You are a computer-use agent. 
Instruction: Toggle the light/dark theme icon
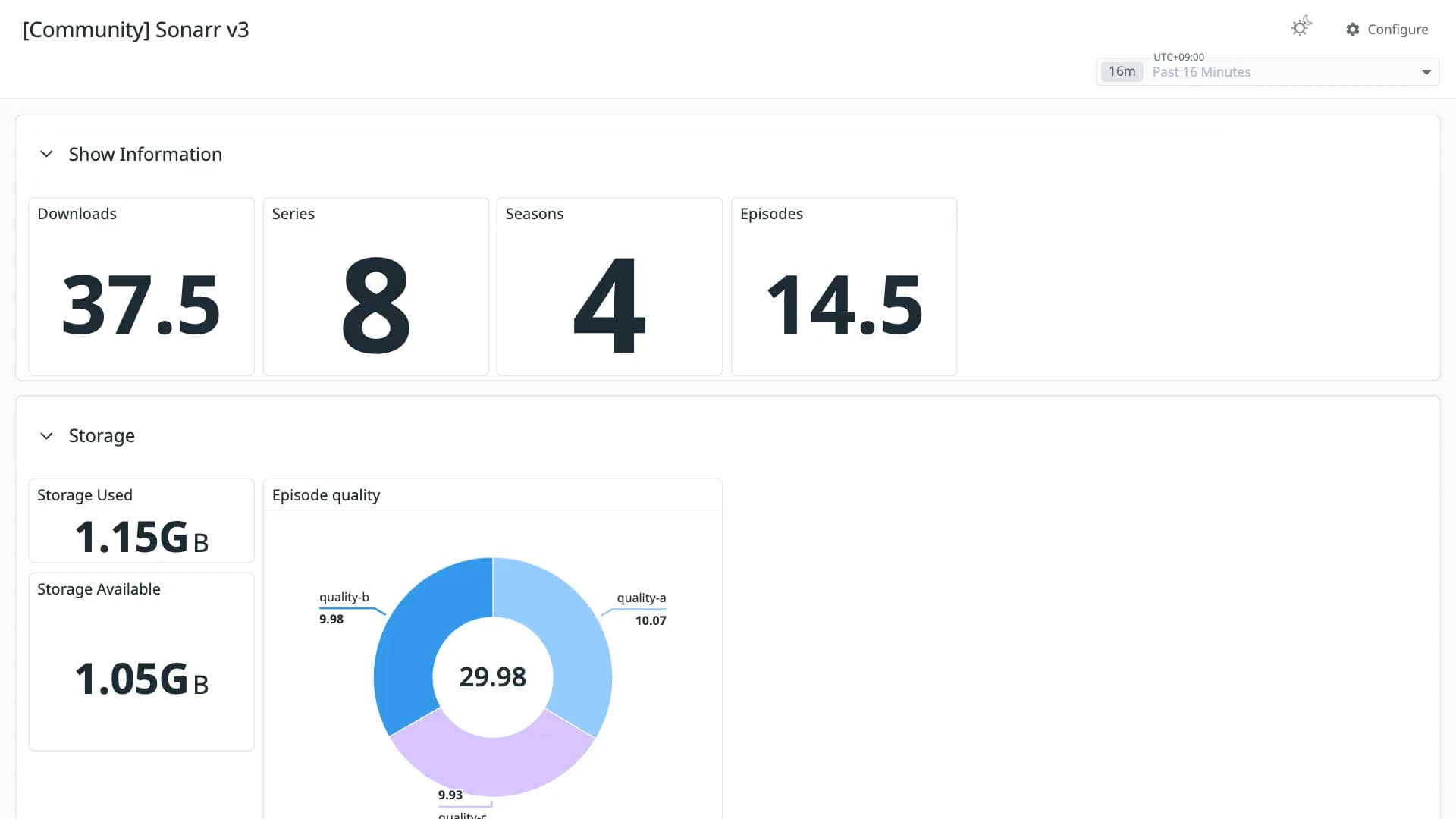coord(1301,27)
